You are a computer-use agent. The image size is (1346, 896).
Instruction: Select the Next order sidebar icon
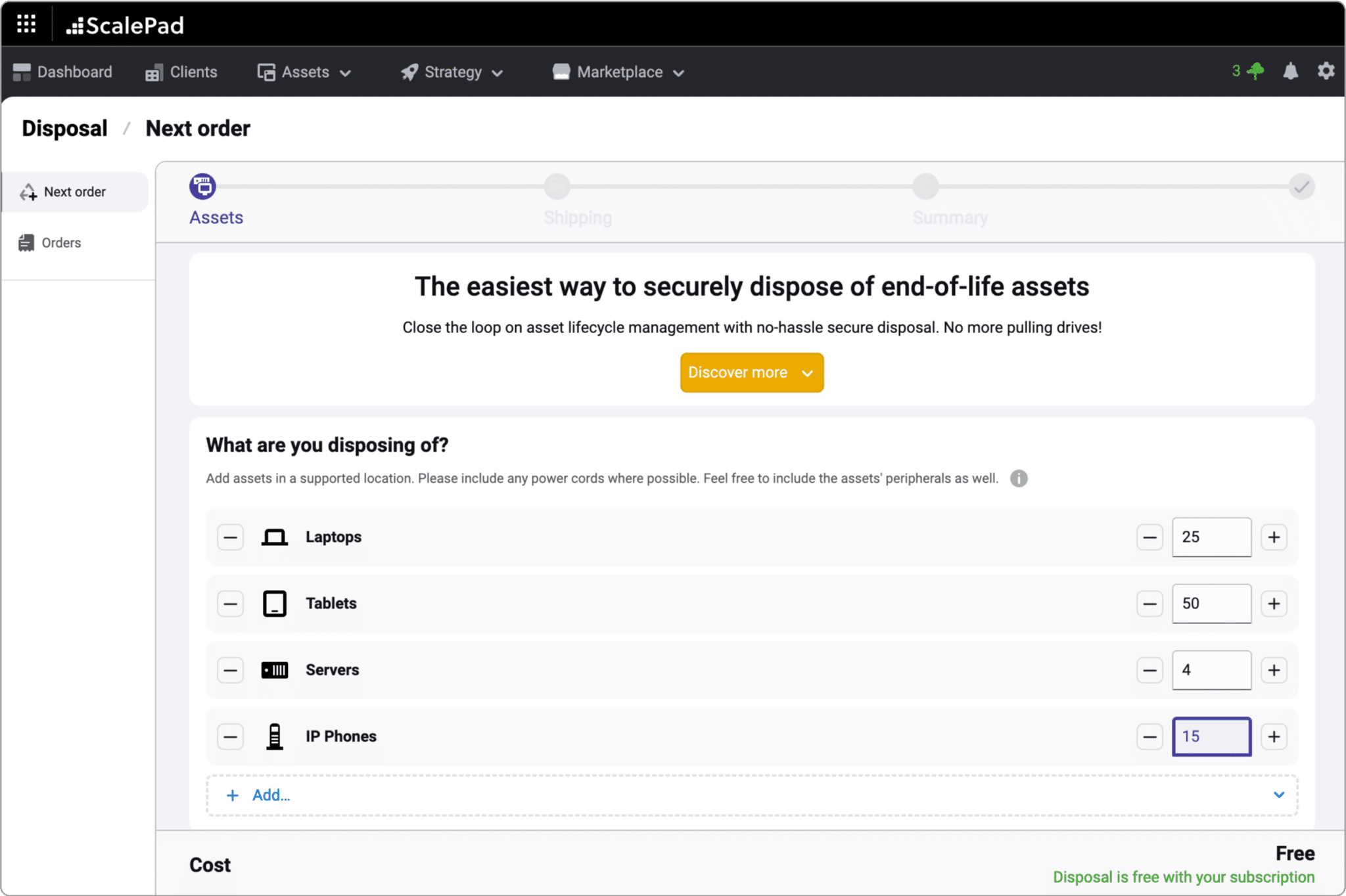click(29, 192)
